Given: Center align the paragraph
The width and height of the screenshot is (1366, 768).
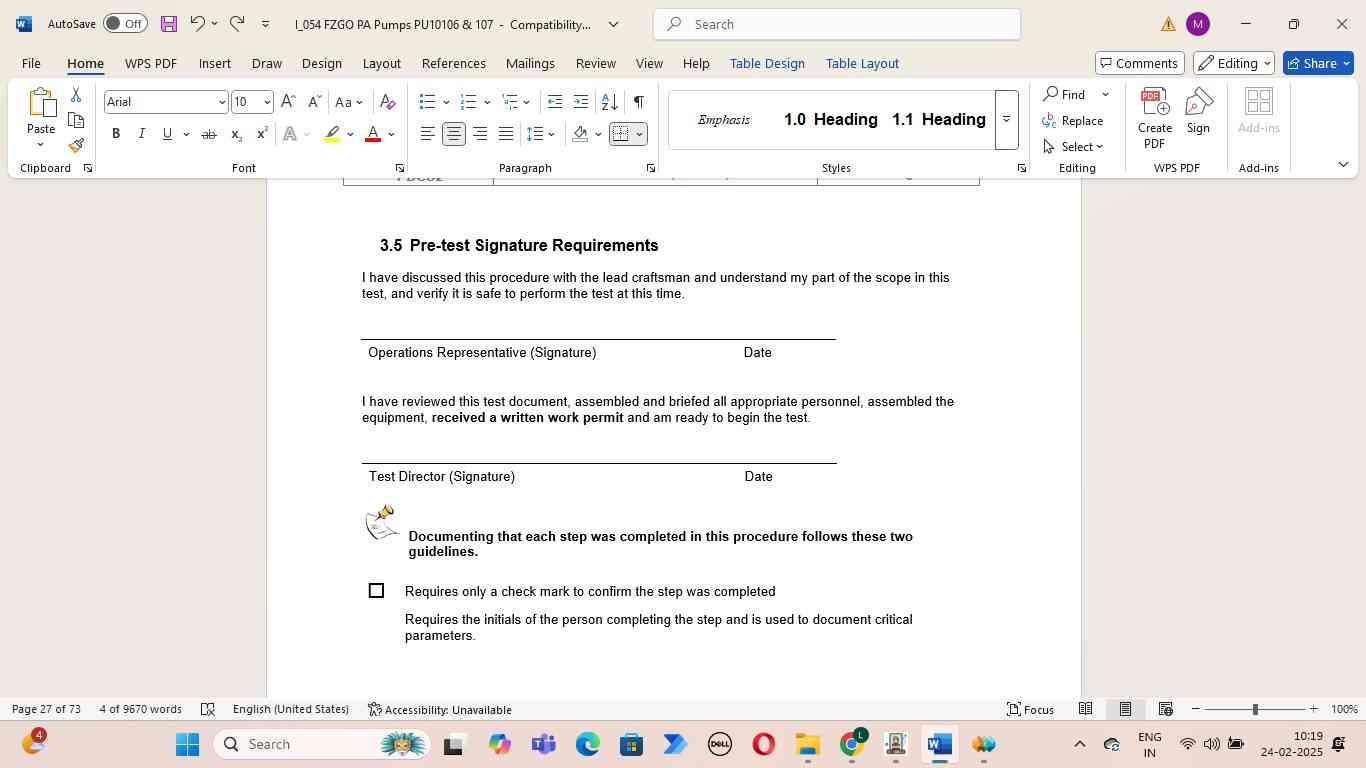Looking at the screenshot, I should (x=453, y=134).
